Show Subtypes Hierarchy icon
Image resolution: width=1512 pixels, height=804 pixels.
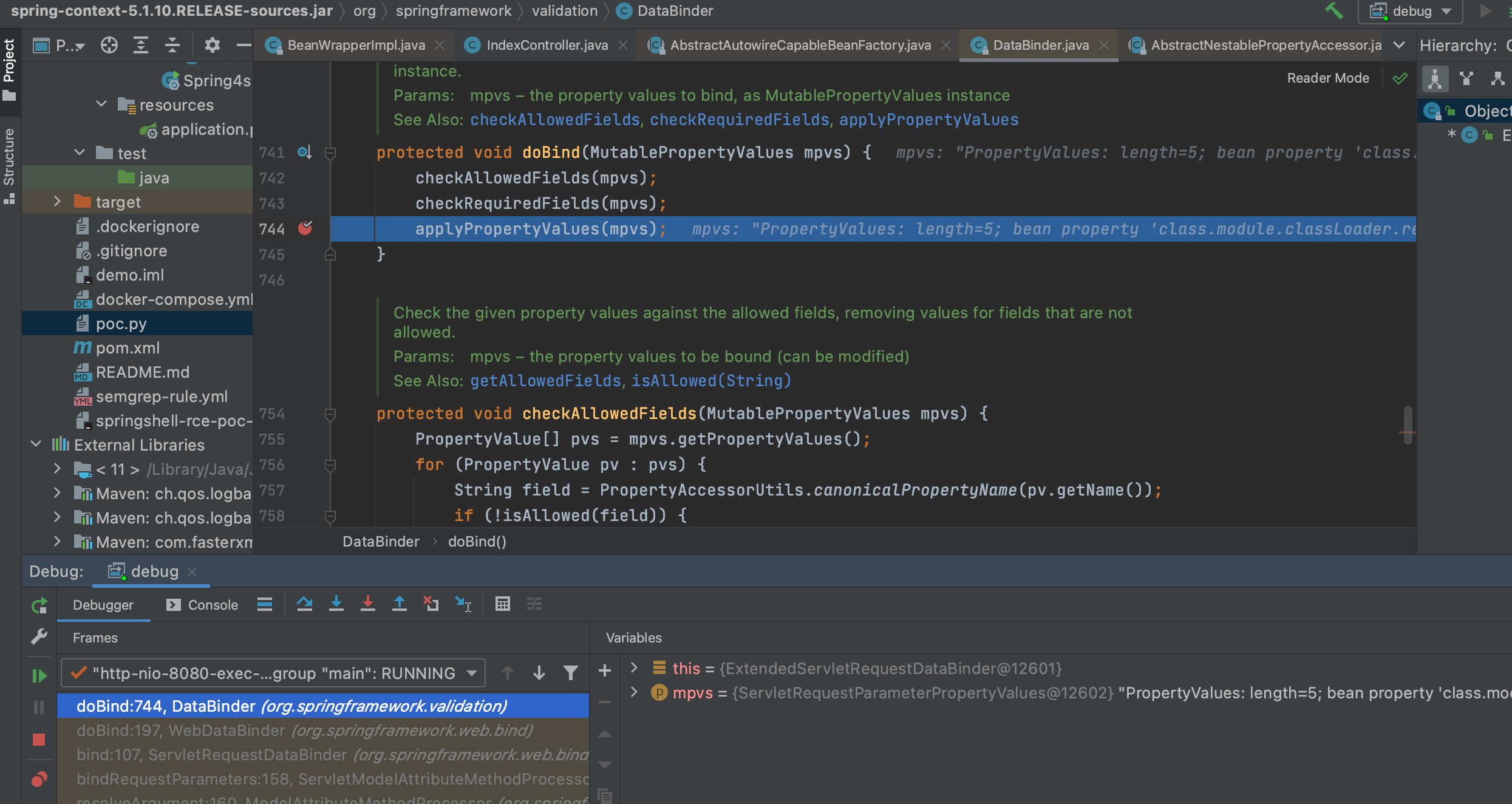click(1498, 78)
